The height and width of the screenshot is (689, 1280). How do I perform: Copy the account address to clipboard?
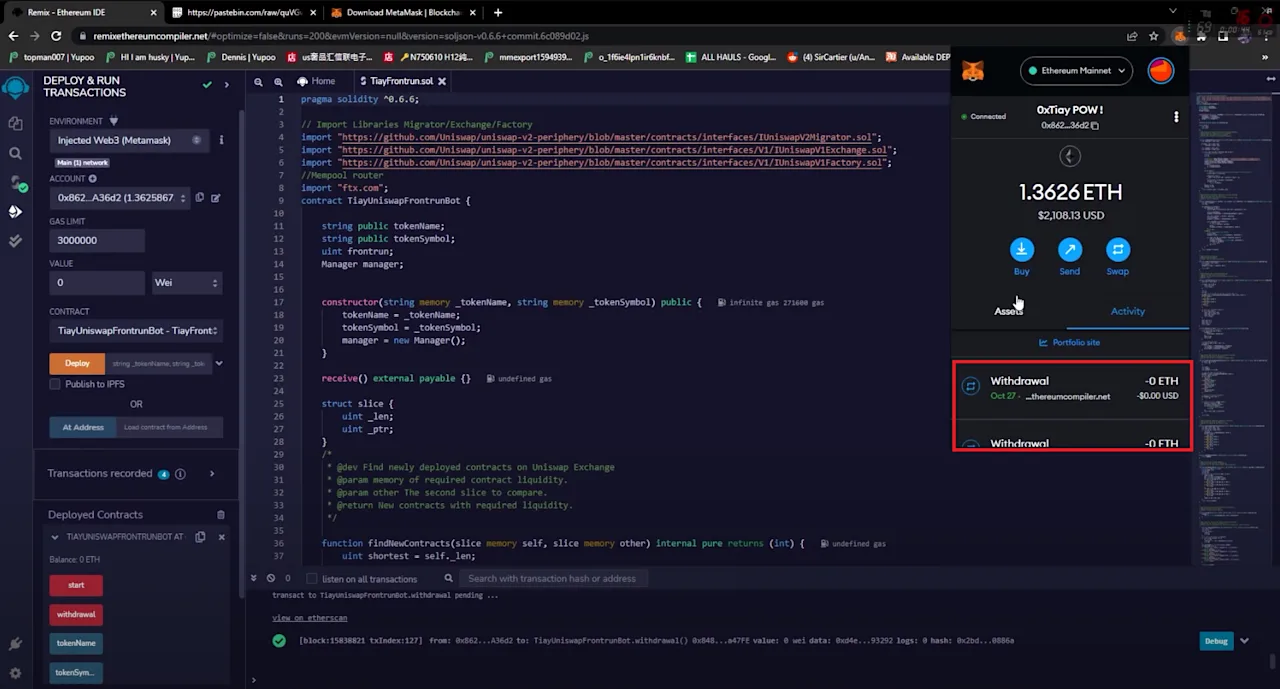(x=200, y=198)
